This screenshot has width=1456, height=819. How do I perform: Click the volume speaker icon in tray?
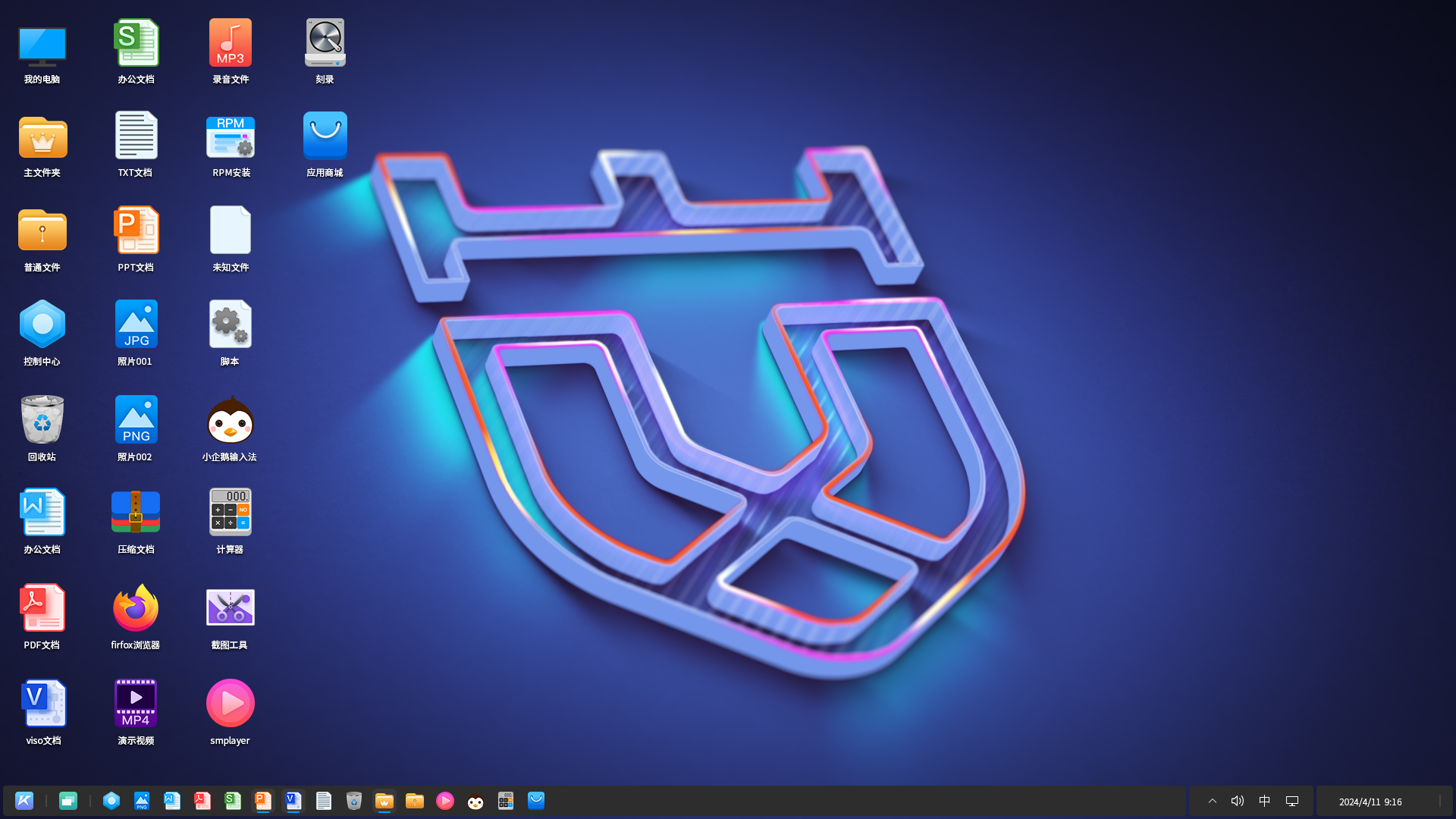1238,801
